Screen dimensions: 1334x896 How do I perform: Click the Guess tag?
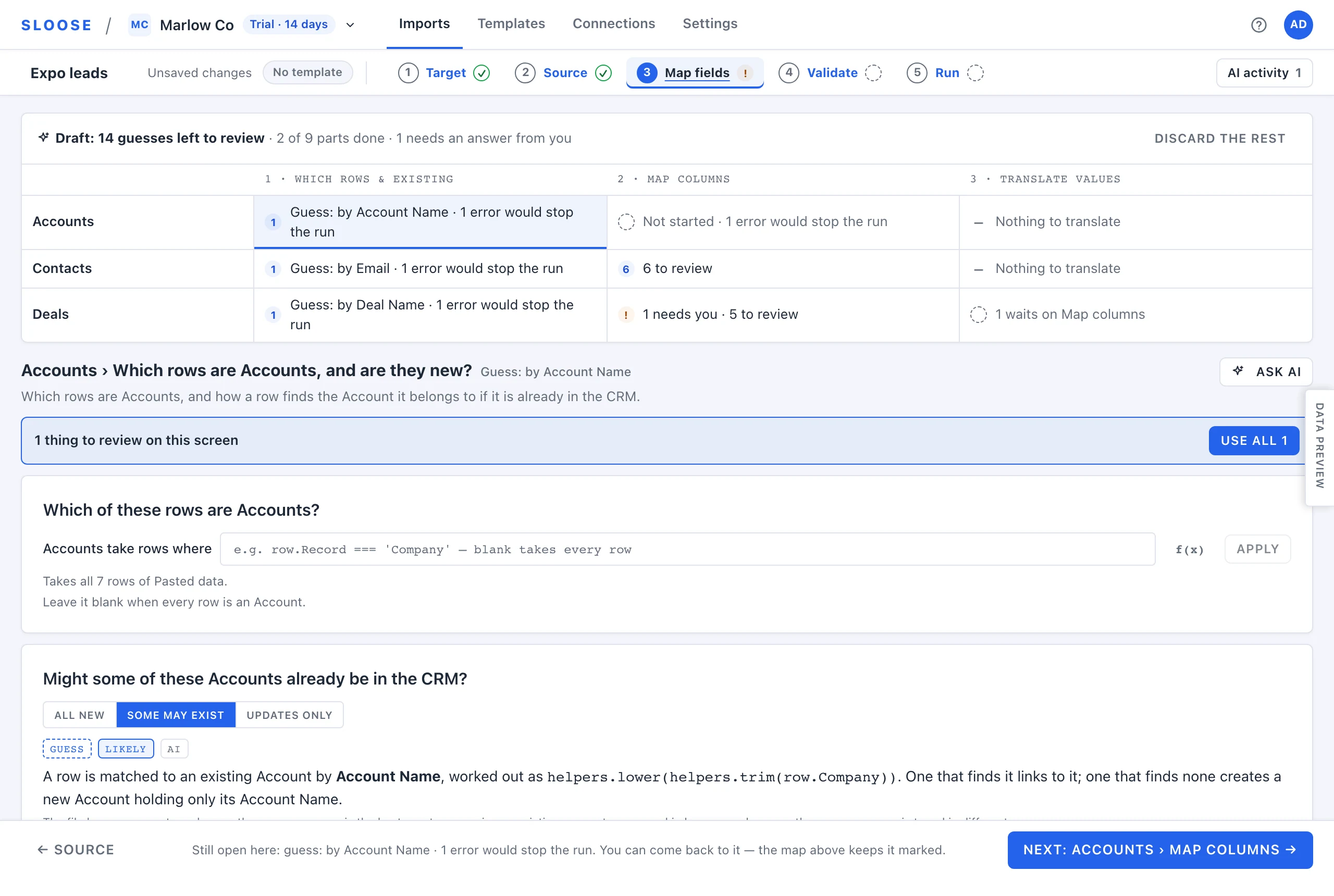pos(67,749)
